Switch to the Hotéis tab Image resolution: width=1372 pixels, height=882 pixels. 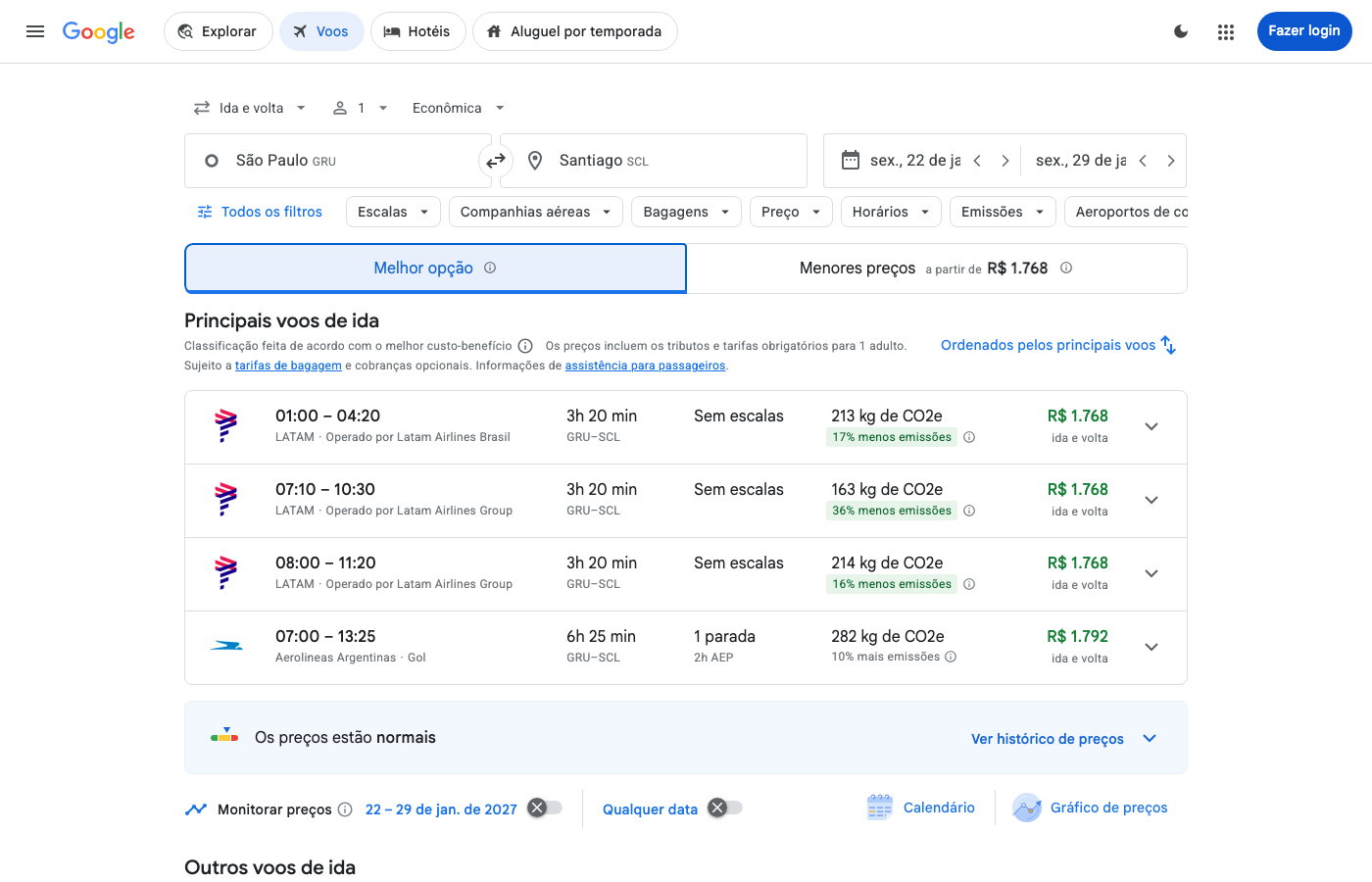point(417,31)
